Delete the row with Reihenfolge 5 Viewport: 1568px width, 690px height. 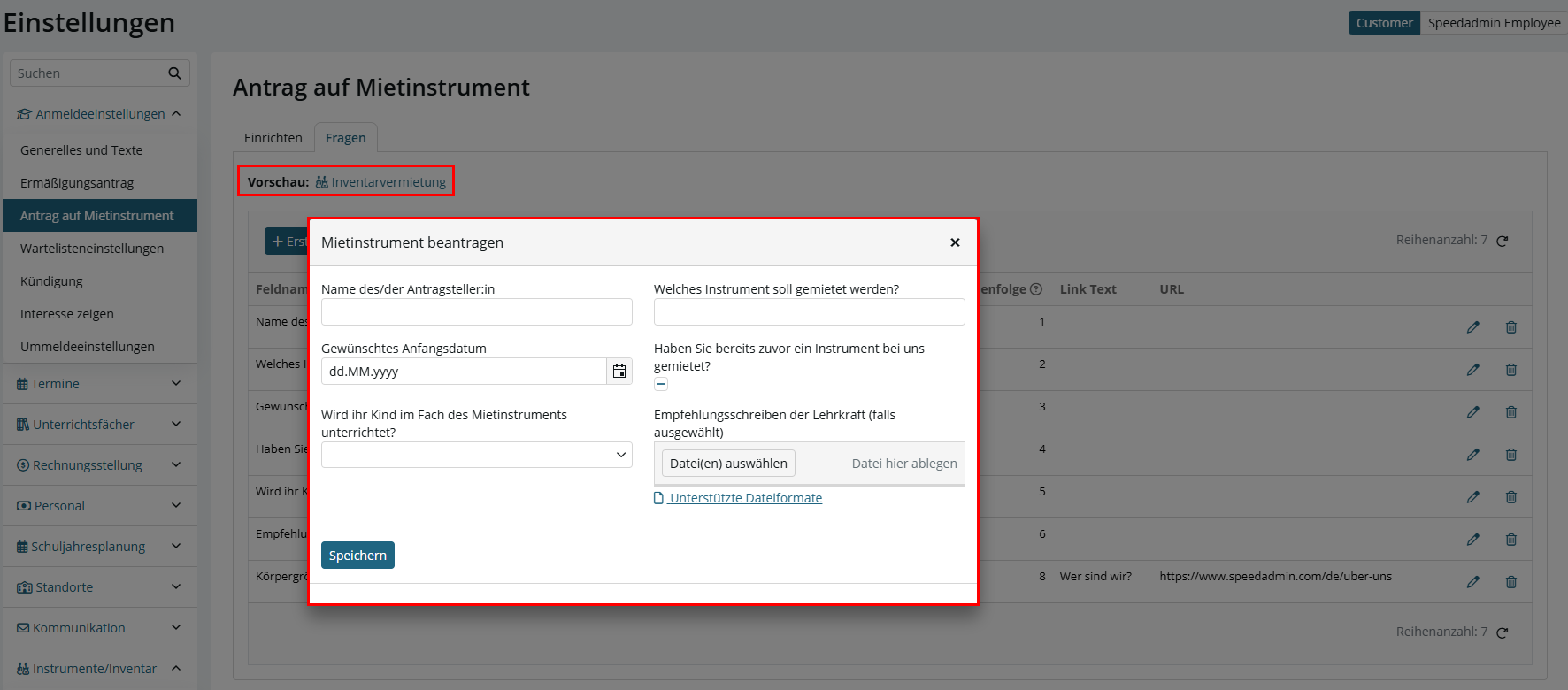(x=1511, y=497)
